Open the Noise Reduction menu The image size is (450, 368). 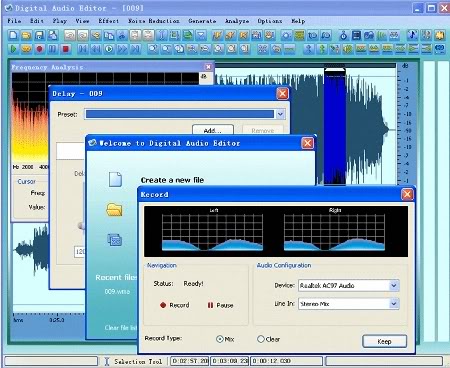point(154,21)
